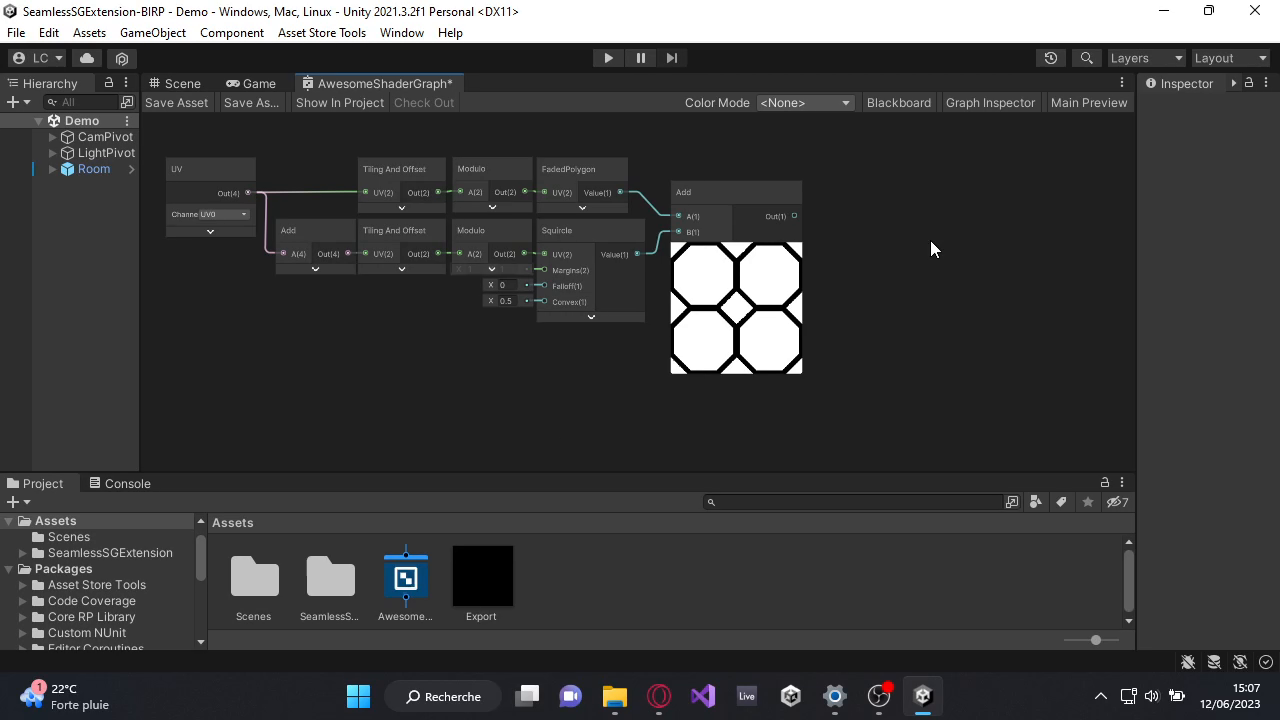Lock the Project panel

[x=1105, y=483]
